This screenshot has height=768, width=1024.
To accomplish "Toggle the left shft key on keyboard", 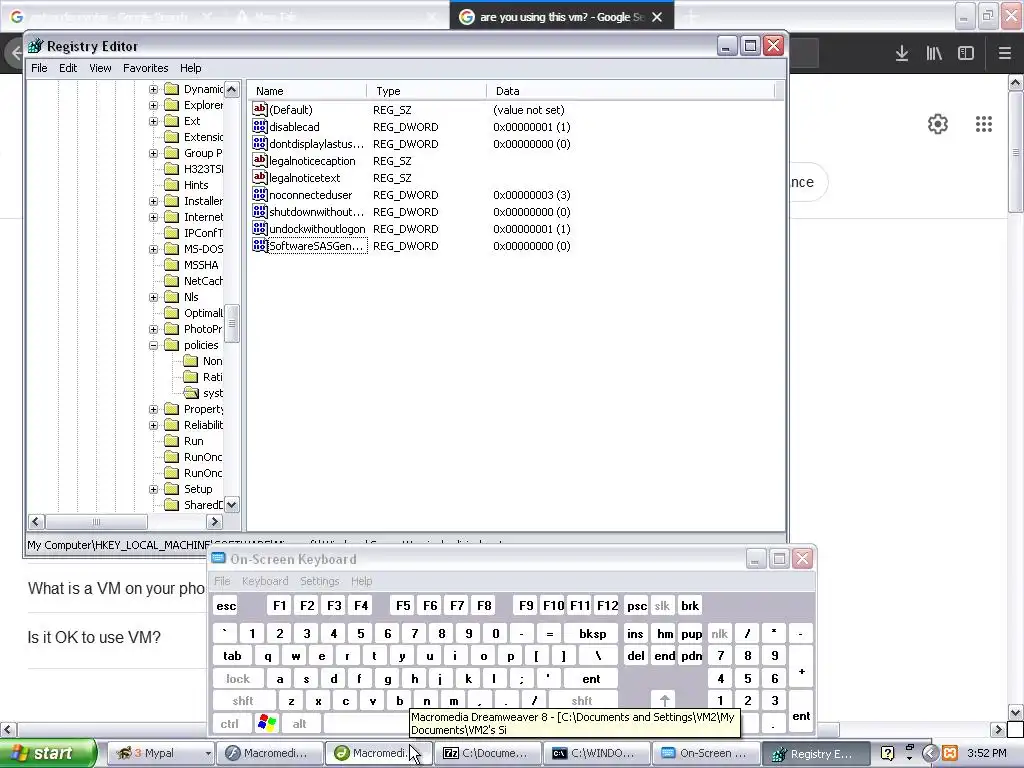I will [x=244, y=701].
